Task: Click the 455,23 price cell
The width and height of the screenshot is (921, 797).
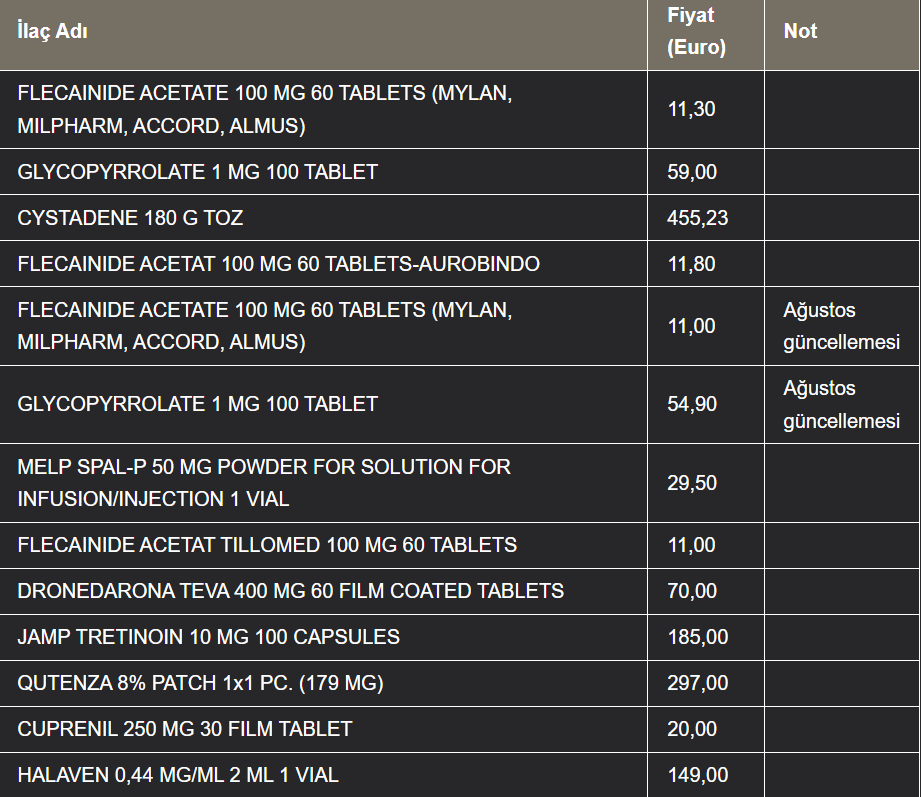Action: click(x=697, y=218)
